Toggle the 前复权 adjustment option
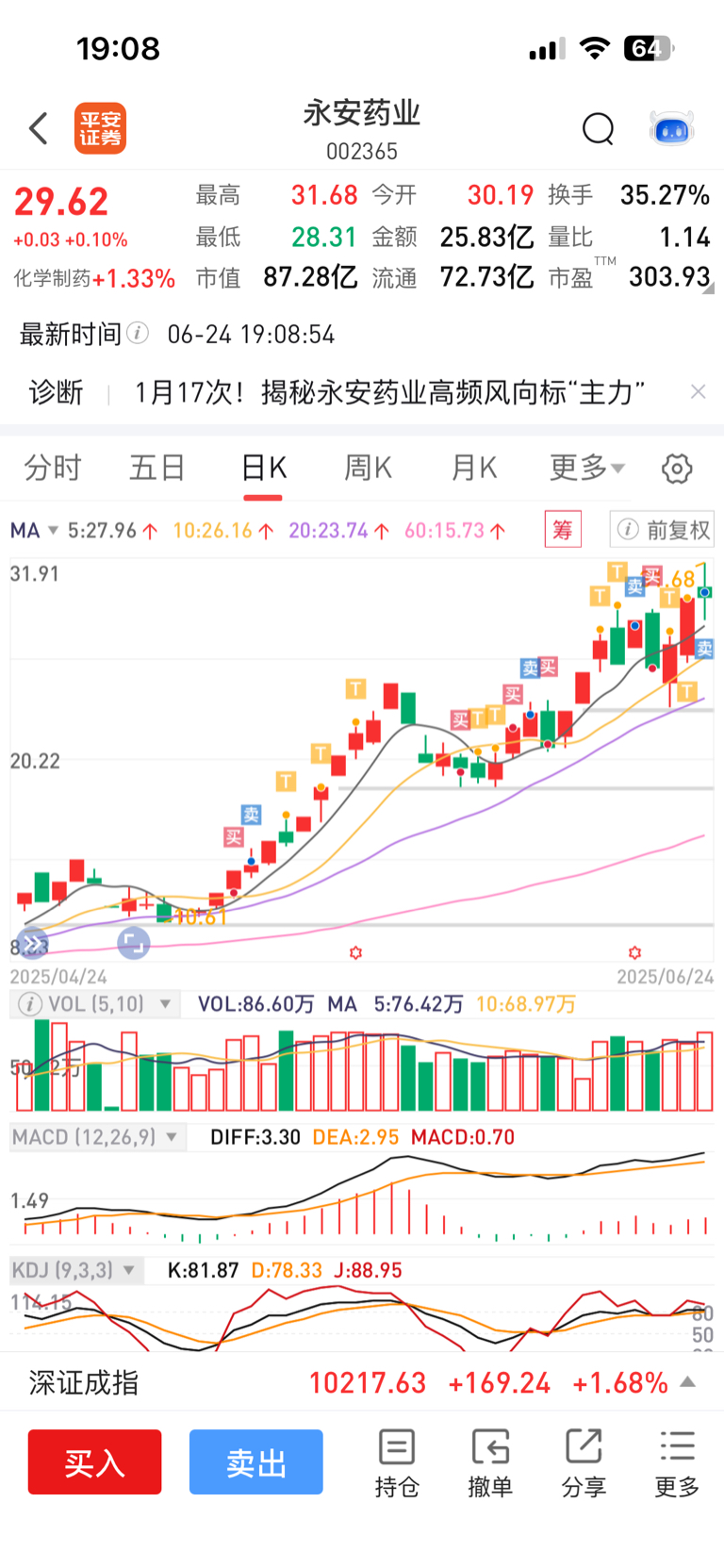This screenshot has width=724, height=1568. pos(662,529)
